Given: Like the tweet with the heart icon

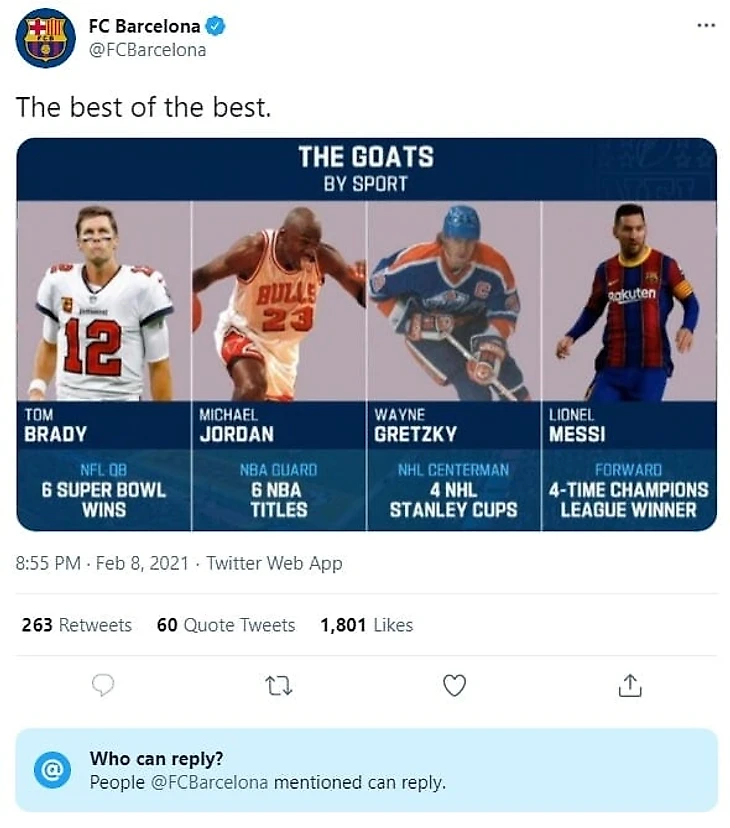Looking at the screenshot, I should click(x=454, y=685).
